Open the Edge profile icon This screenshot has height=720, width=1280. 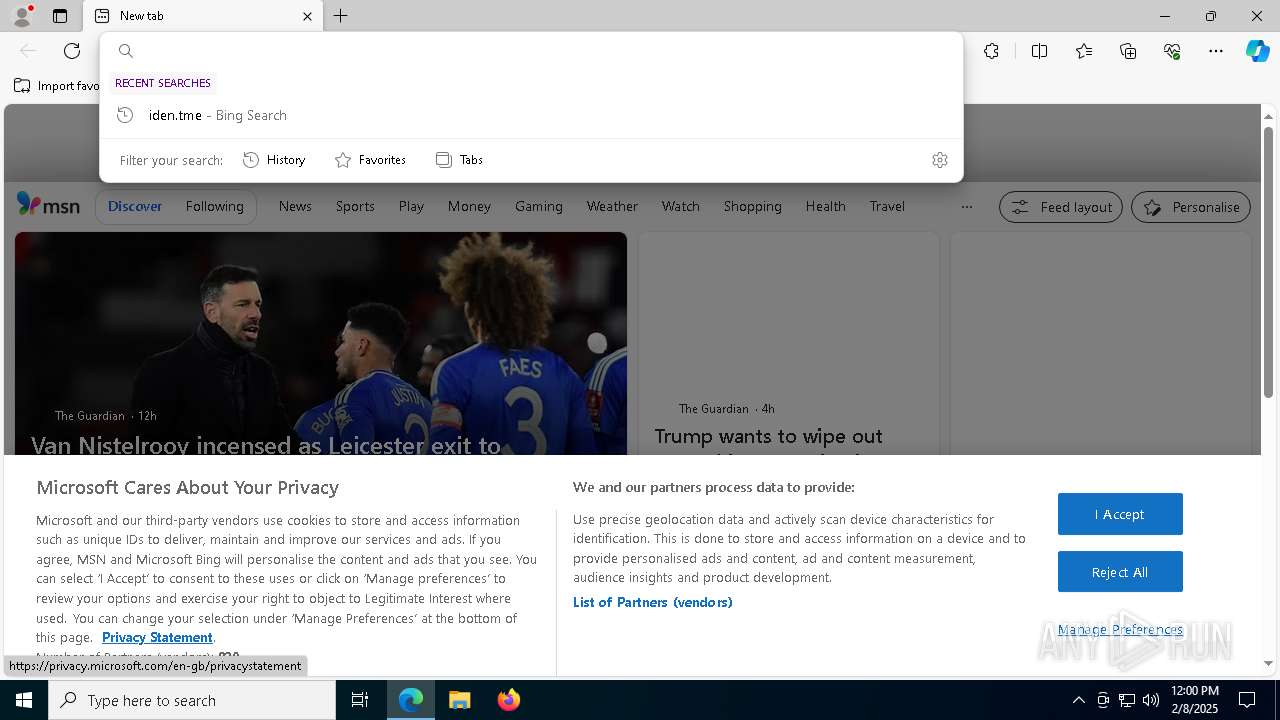[22, 16]
